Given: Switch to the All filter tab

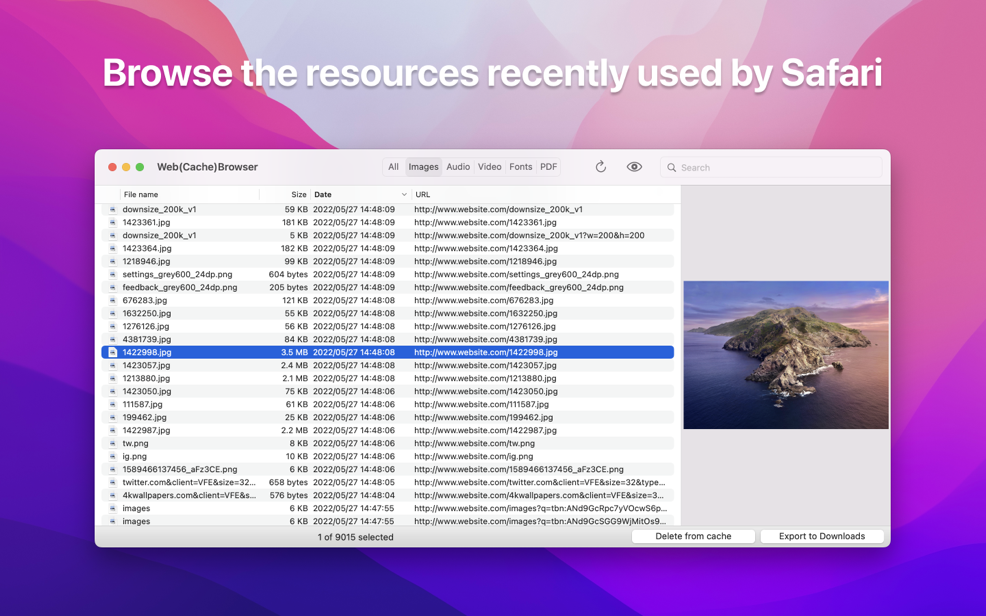Looking at the screenshot, I should point(393,167).
